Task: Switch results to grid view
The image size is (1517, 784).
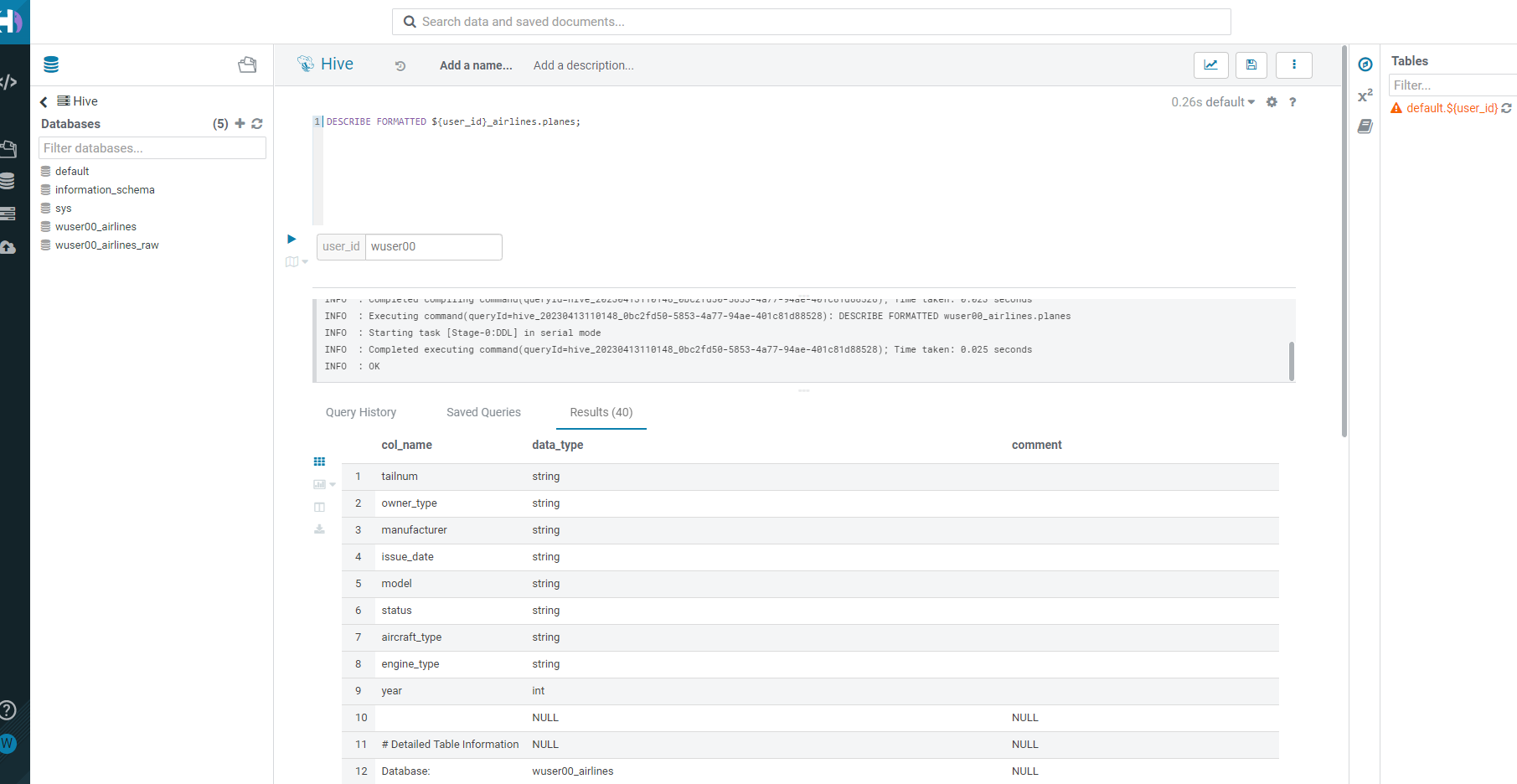Action: click(319, 462)
